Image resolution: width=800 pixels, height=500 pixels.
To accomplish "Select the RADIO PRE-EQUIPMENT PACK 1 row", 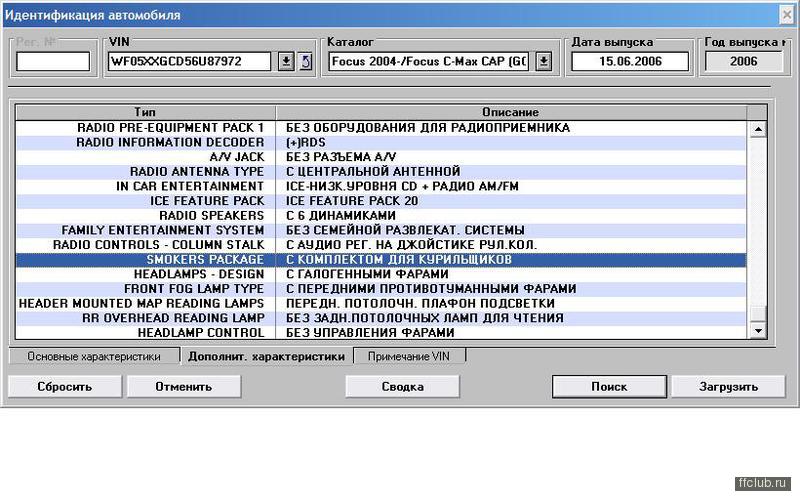I will click(x=381, y=128).
